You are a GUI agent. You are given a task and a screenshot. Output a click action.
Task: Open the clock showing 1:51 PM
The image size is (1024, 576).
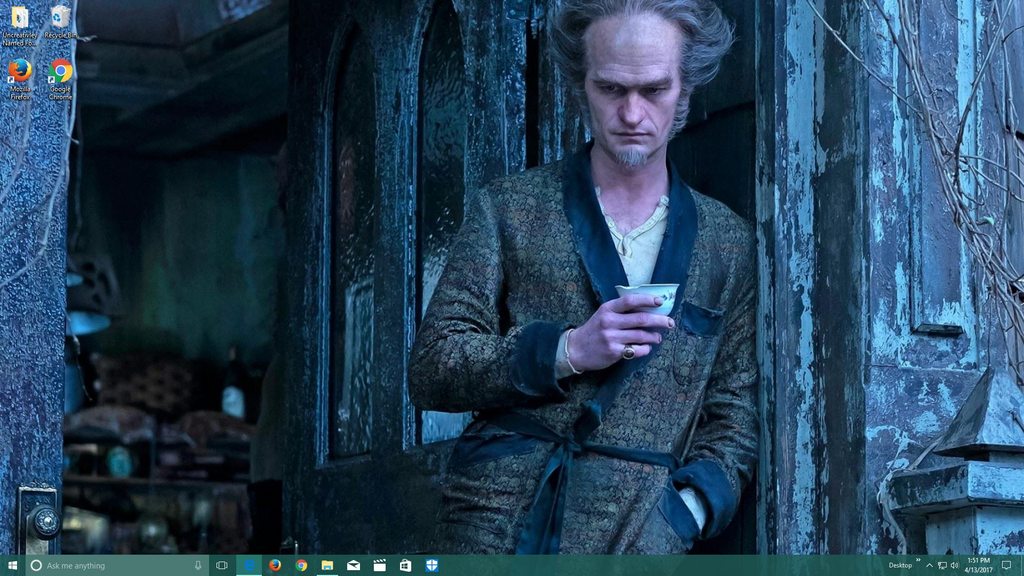(x=978, y=566)
